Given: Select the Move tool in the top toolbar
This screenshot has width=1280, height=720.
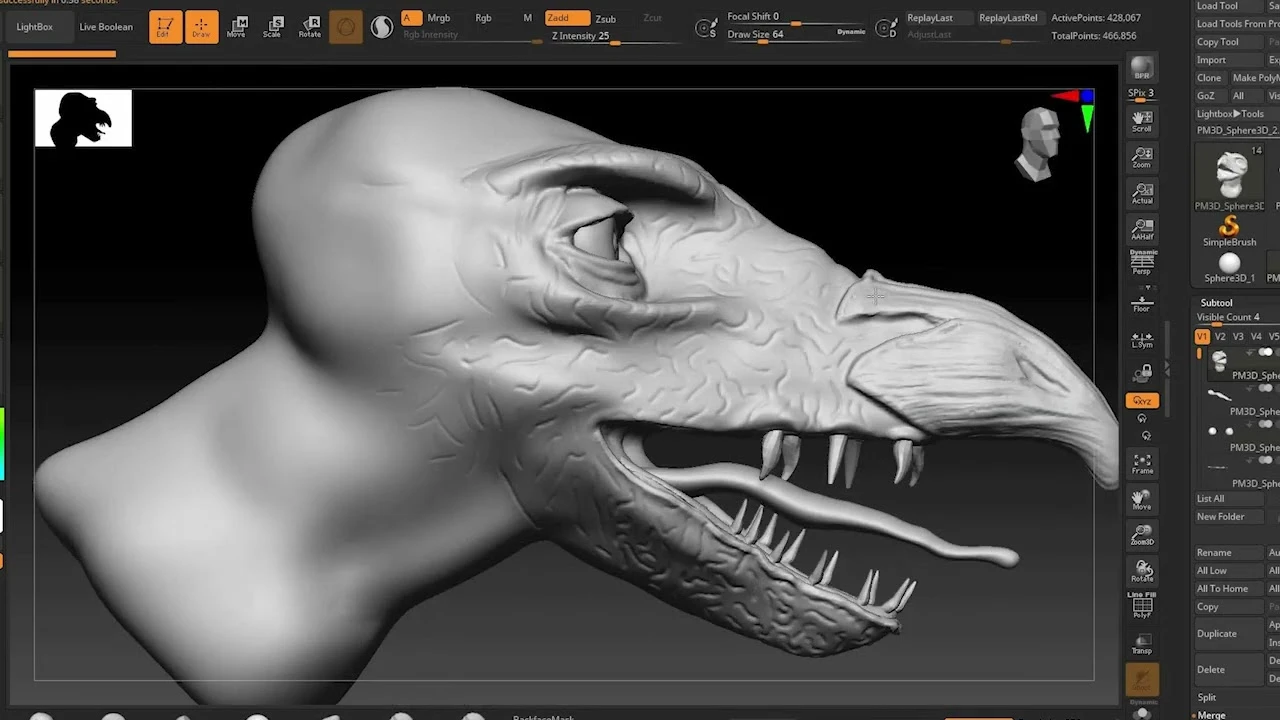Looking at the screenshot, I should 239,27.
